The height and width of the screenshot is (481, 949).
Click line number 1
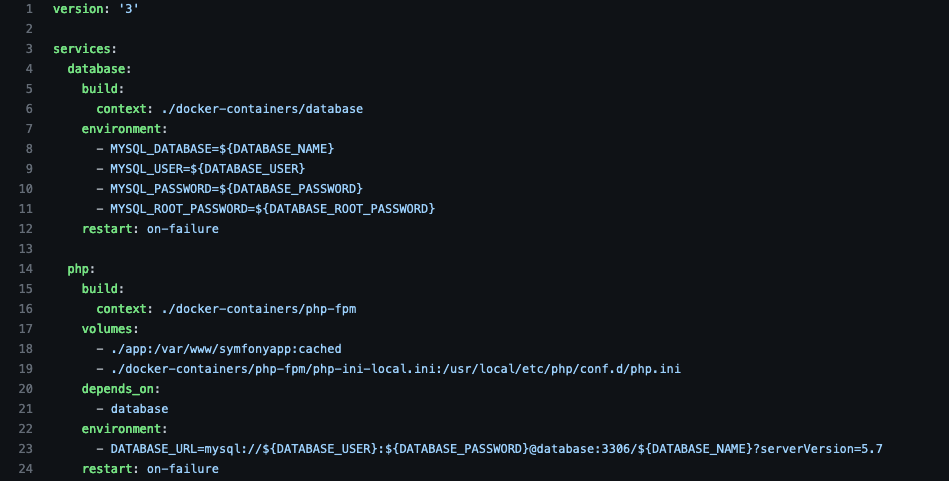click(29, 8)
